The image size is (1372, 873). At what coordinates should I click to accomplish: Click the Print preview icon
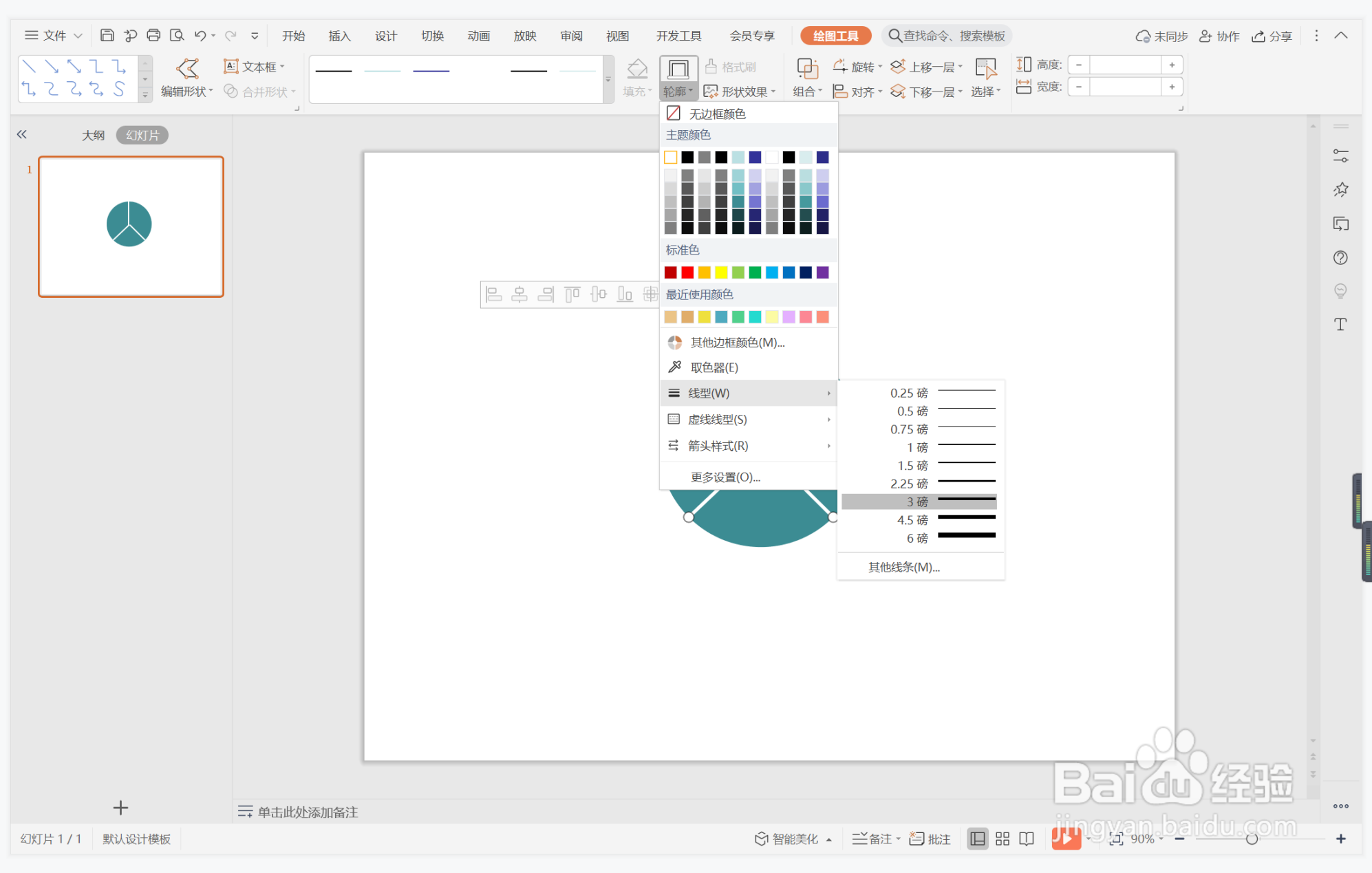[177, 35]
